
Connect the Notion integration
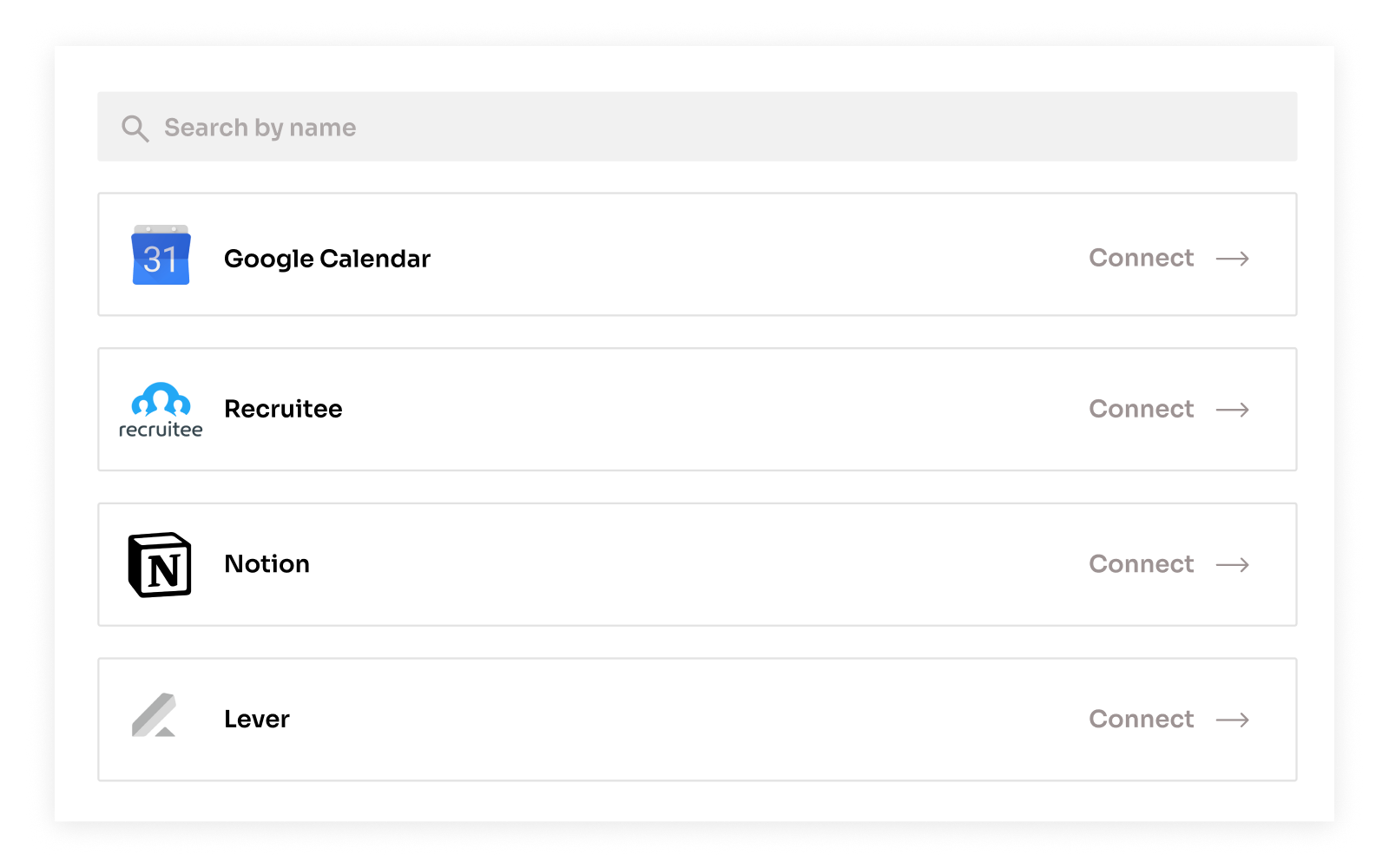pyautogui.click(x=1142, y=564)
